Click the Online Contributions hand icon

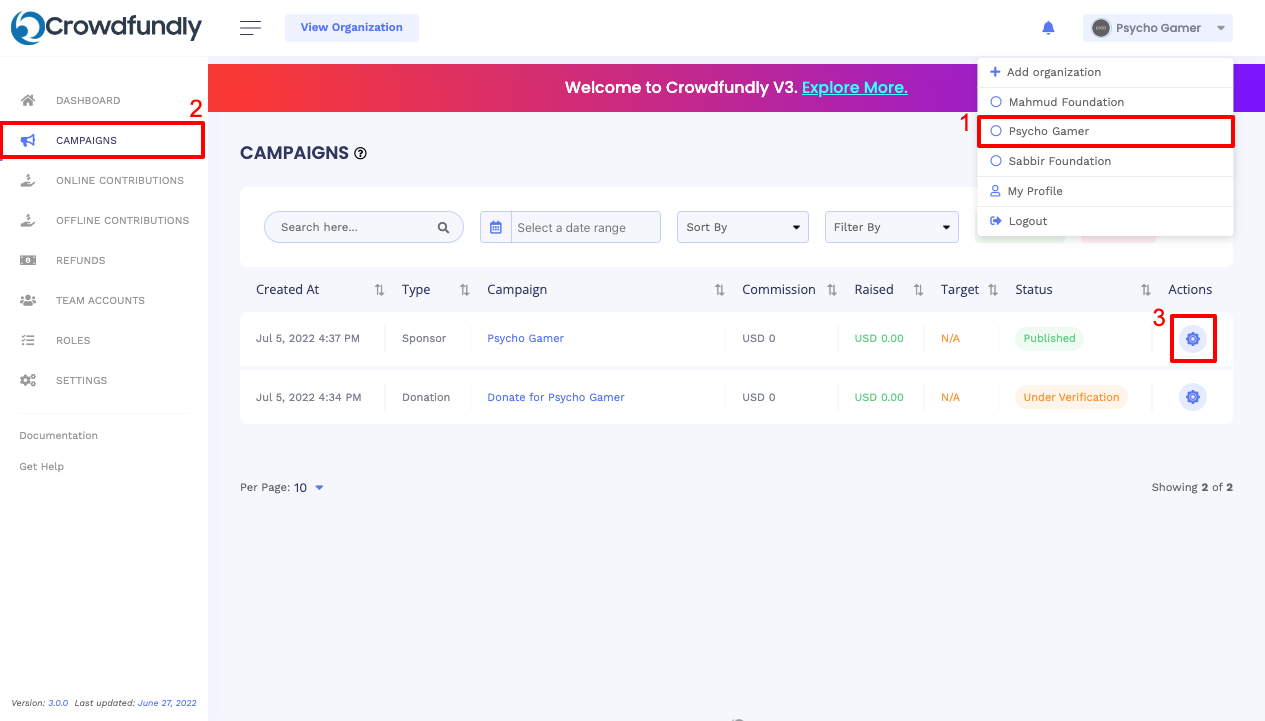pos(28,180)
